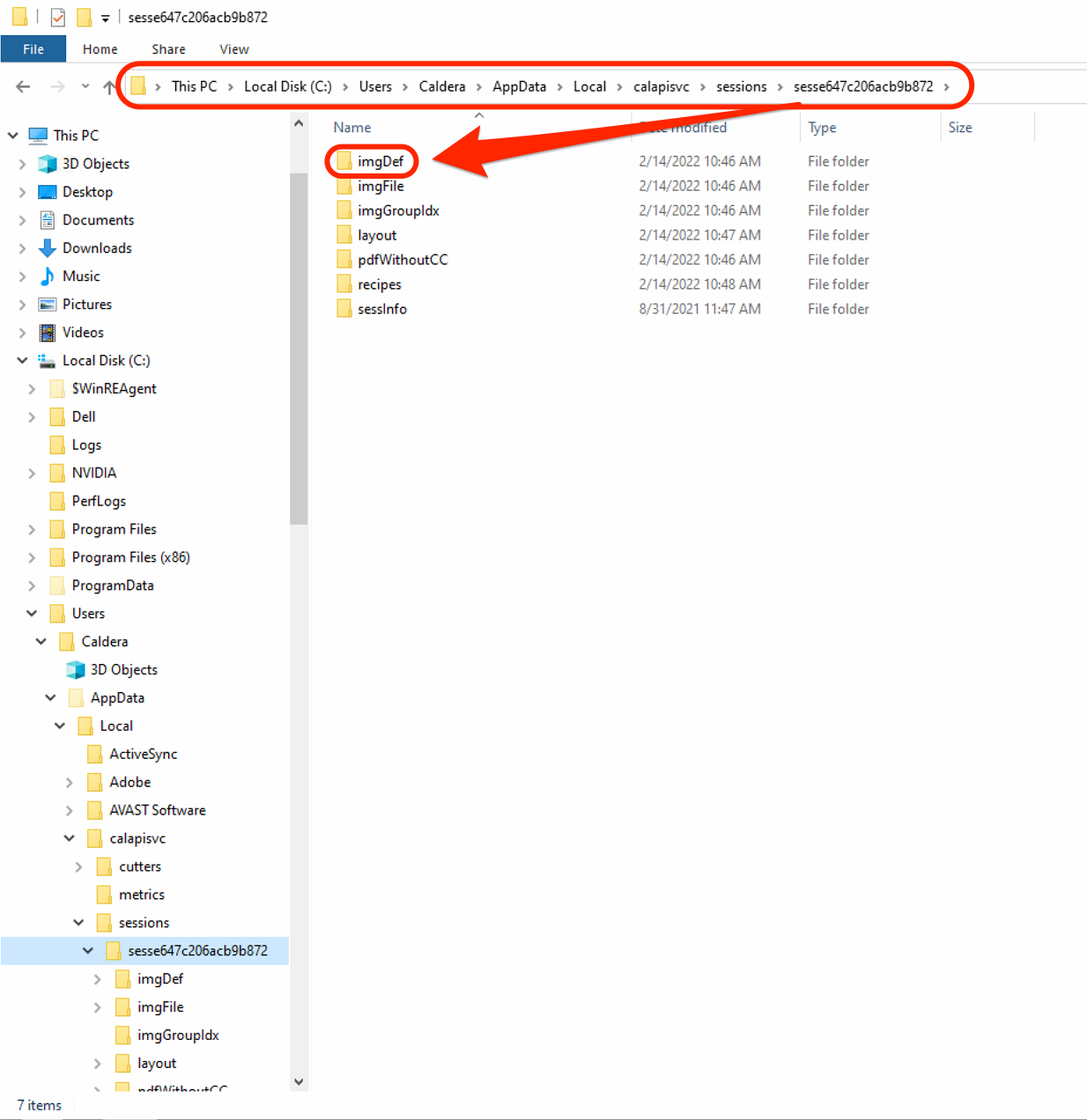Switch to the View ribbon tab
Viewport: 1087px width, 1120px height.
coord(233,49)
